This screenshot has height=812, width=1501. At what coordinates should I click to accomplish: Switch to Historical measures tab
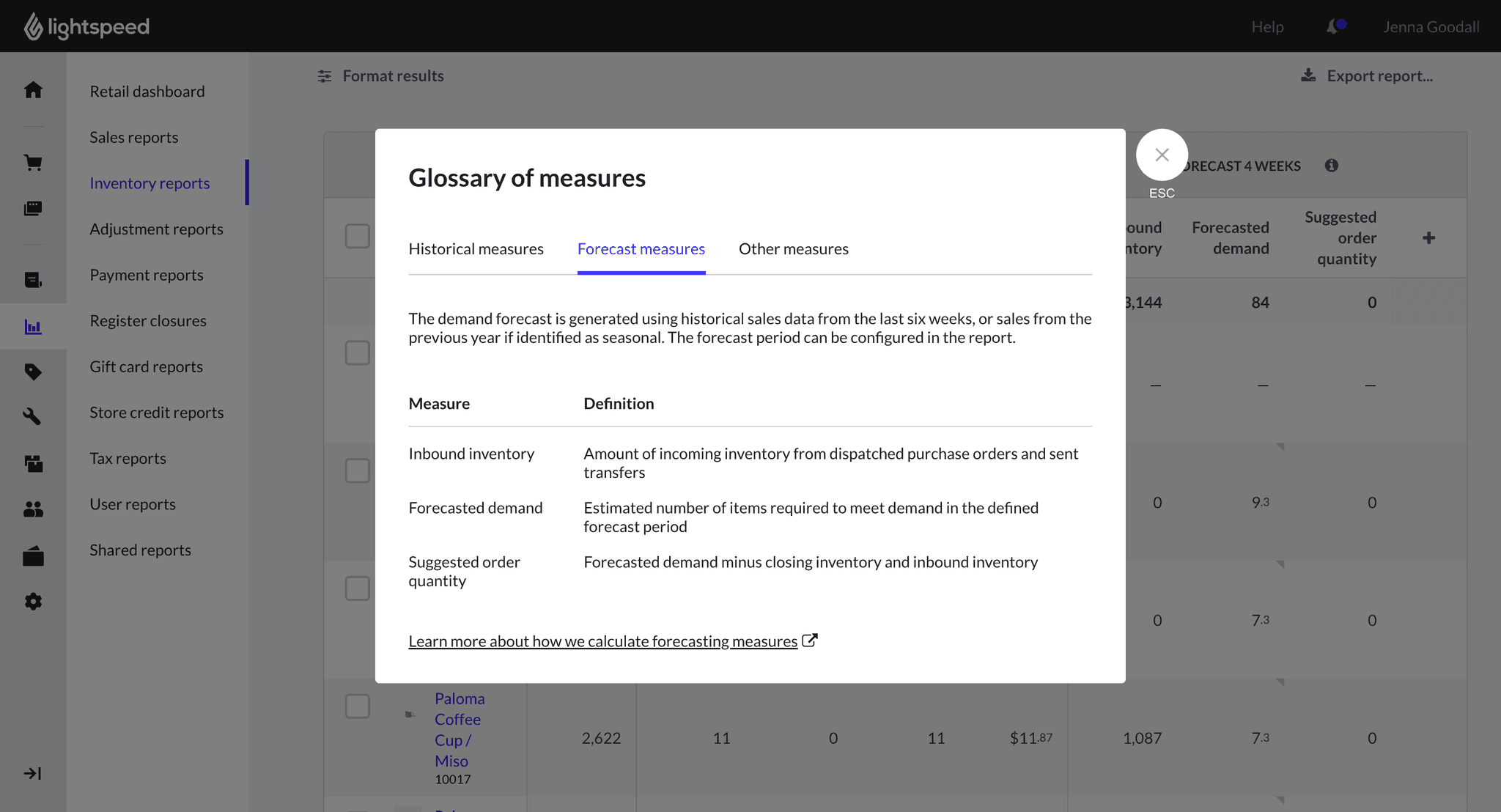click(x=476, y=249)
